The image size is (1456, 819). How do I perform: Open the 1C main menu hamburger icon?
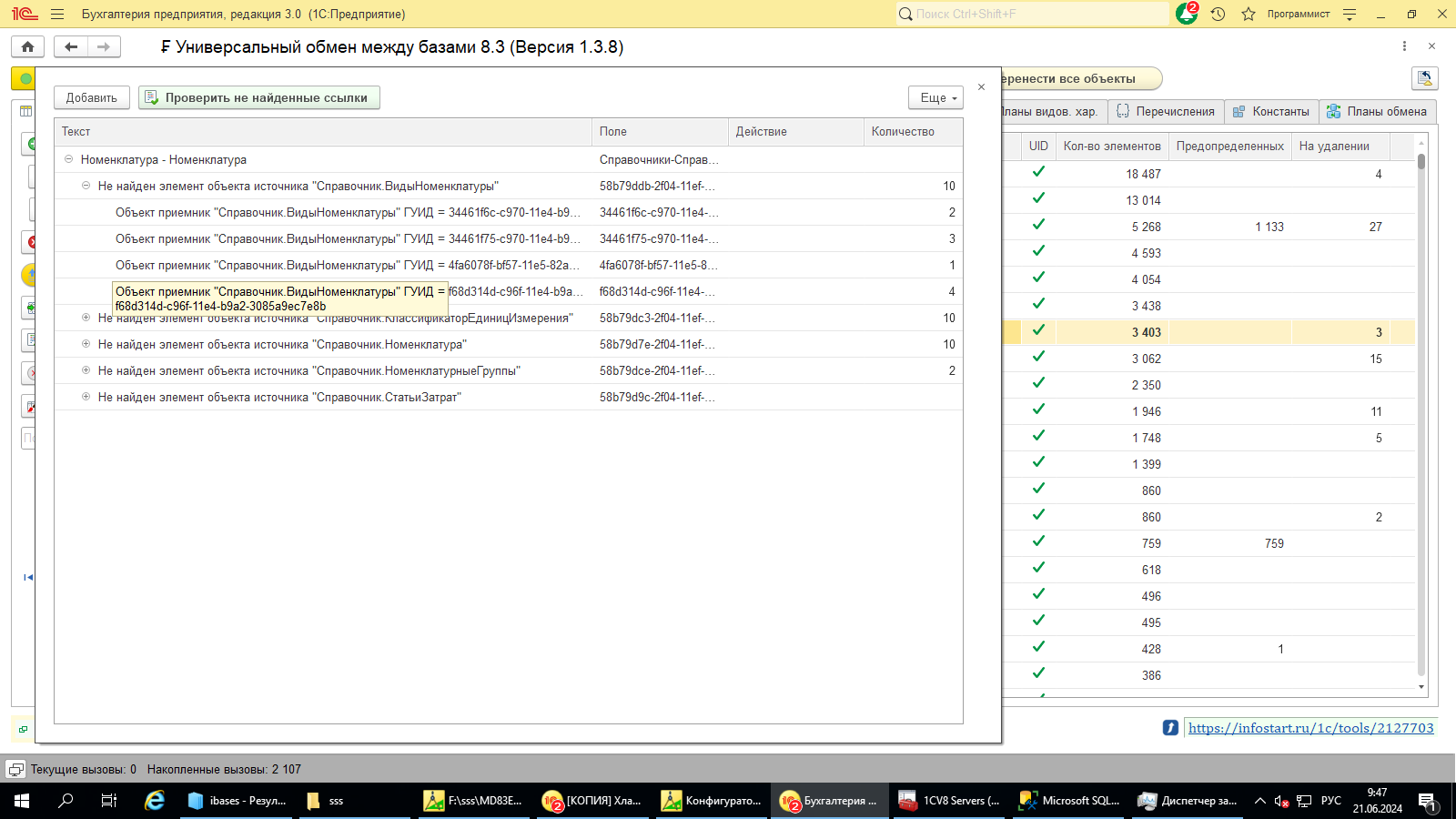[57, 14]
